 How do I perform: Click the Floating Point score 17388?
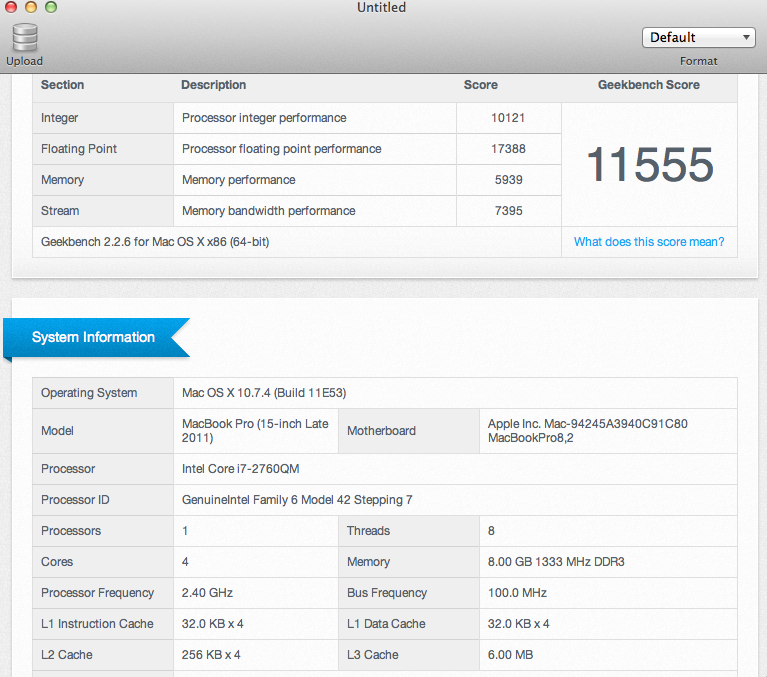coord(508,149)
